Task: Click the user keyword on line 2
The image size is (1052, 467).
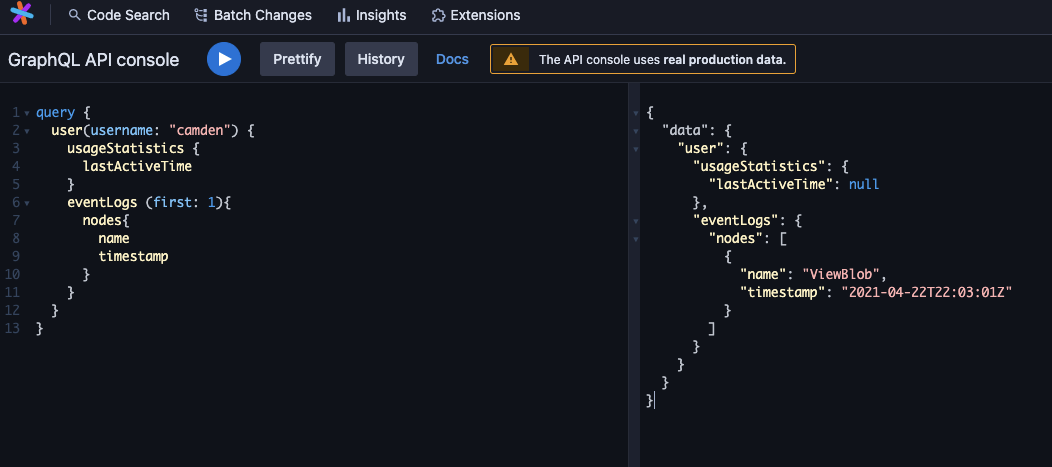Action: coord(66,130)
